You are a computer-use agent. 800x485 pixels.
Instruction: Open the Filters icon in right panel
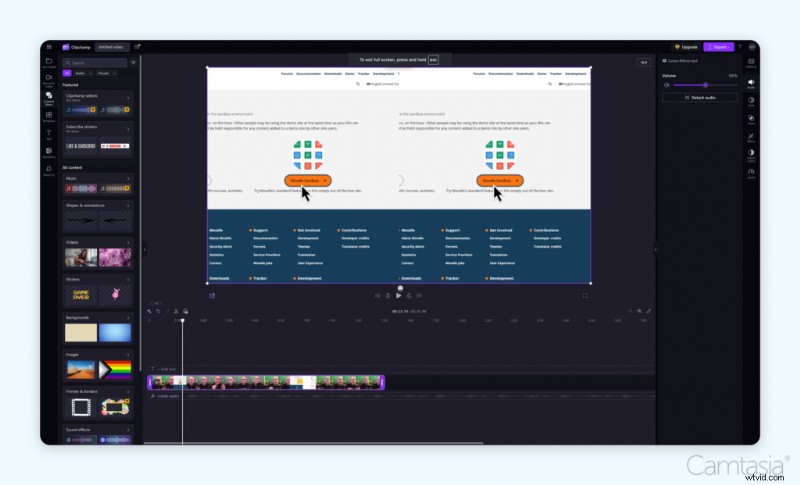click(x=751, y=117)
